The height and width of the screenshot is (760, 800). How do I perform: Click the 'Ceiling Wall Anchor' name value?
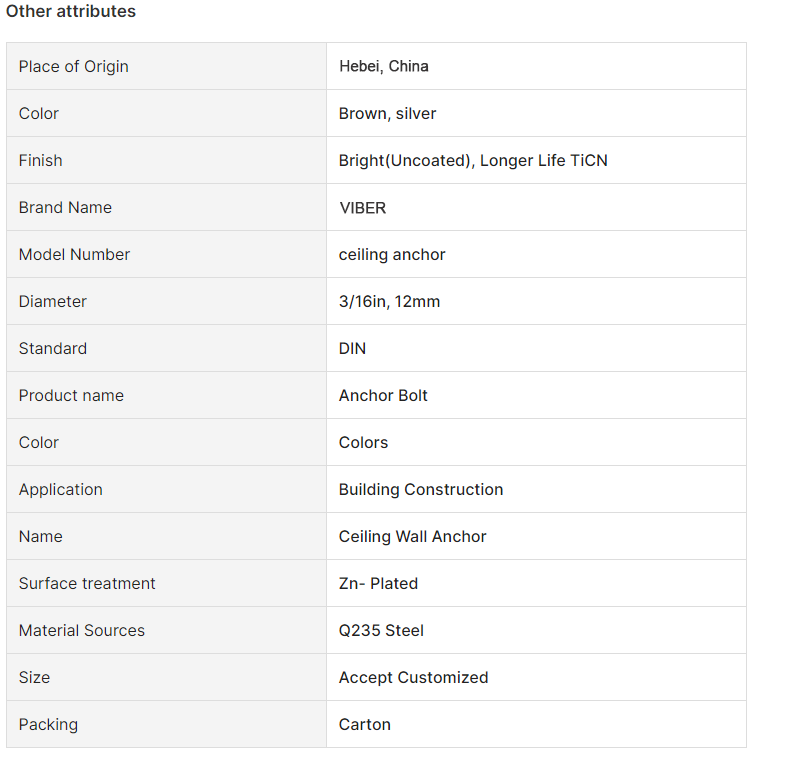coord(412,537)
